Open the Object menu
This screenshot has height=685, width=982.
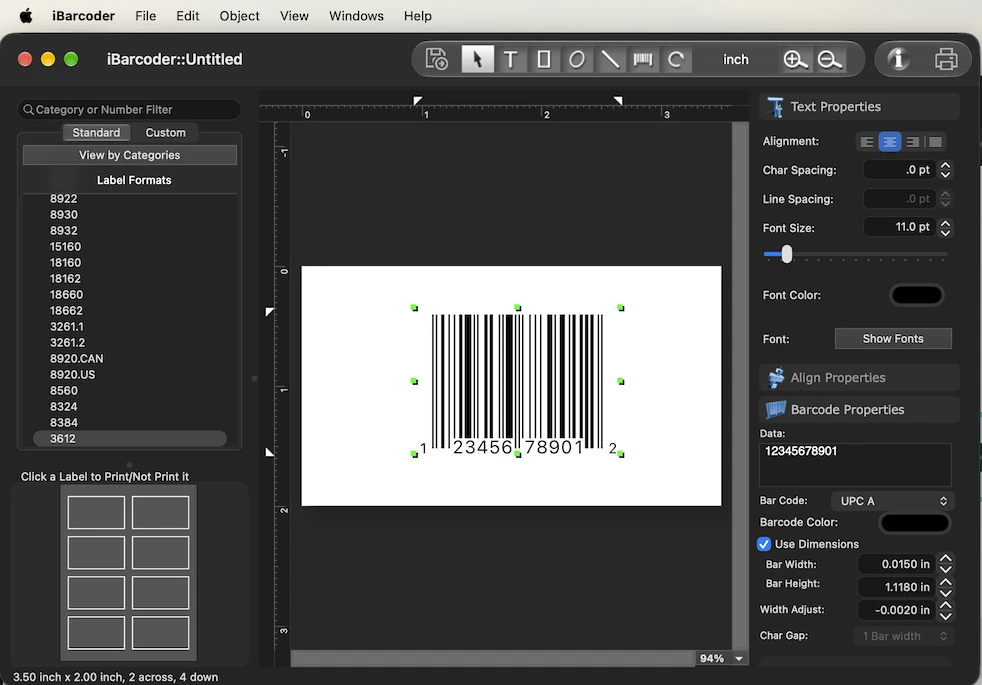(239, 16)
